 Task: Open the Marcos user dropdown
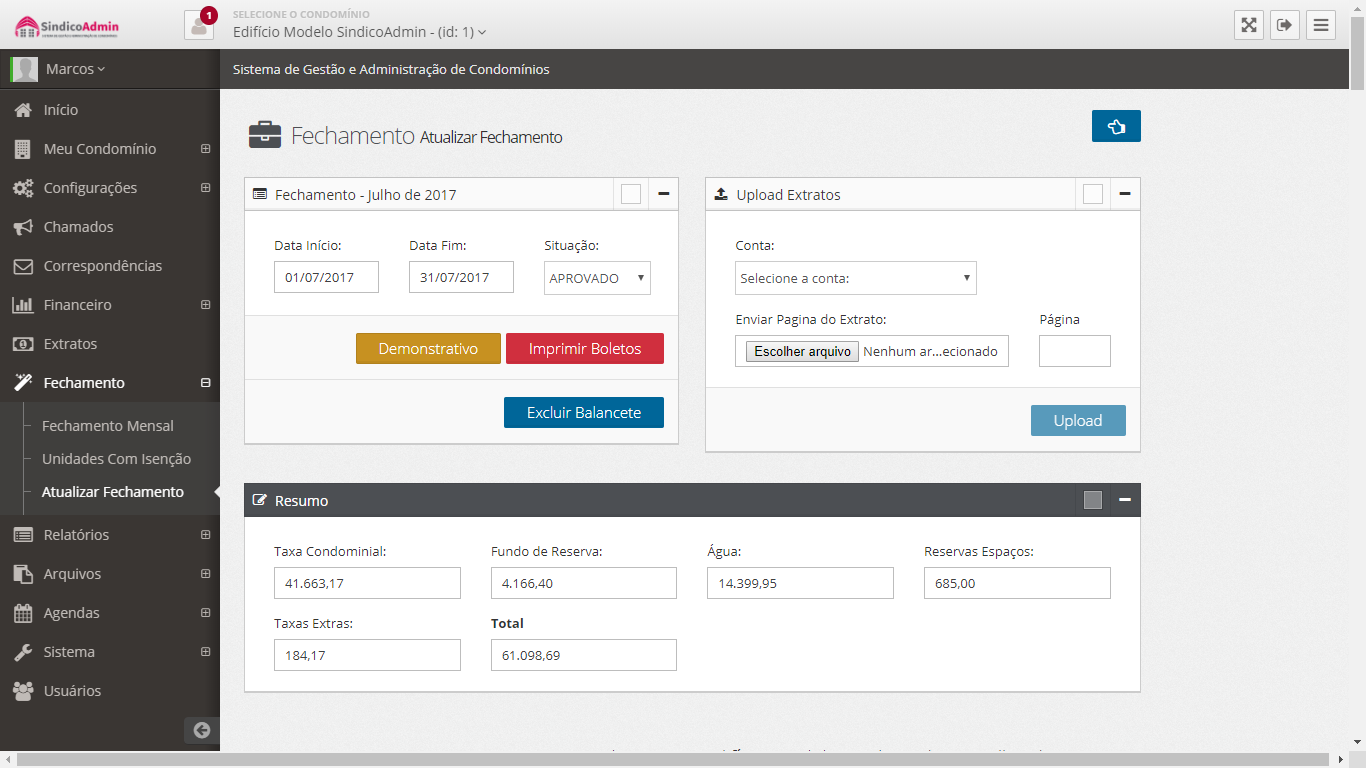[75, 69]
